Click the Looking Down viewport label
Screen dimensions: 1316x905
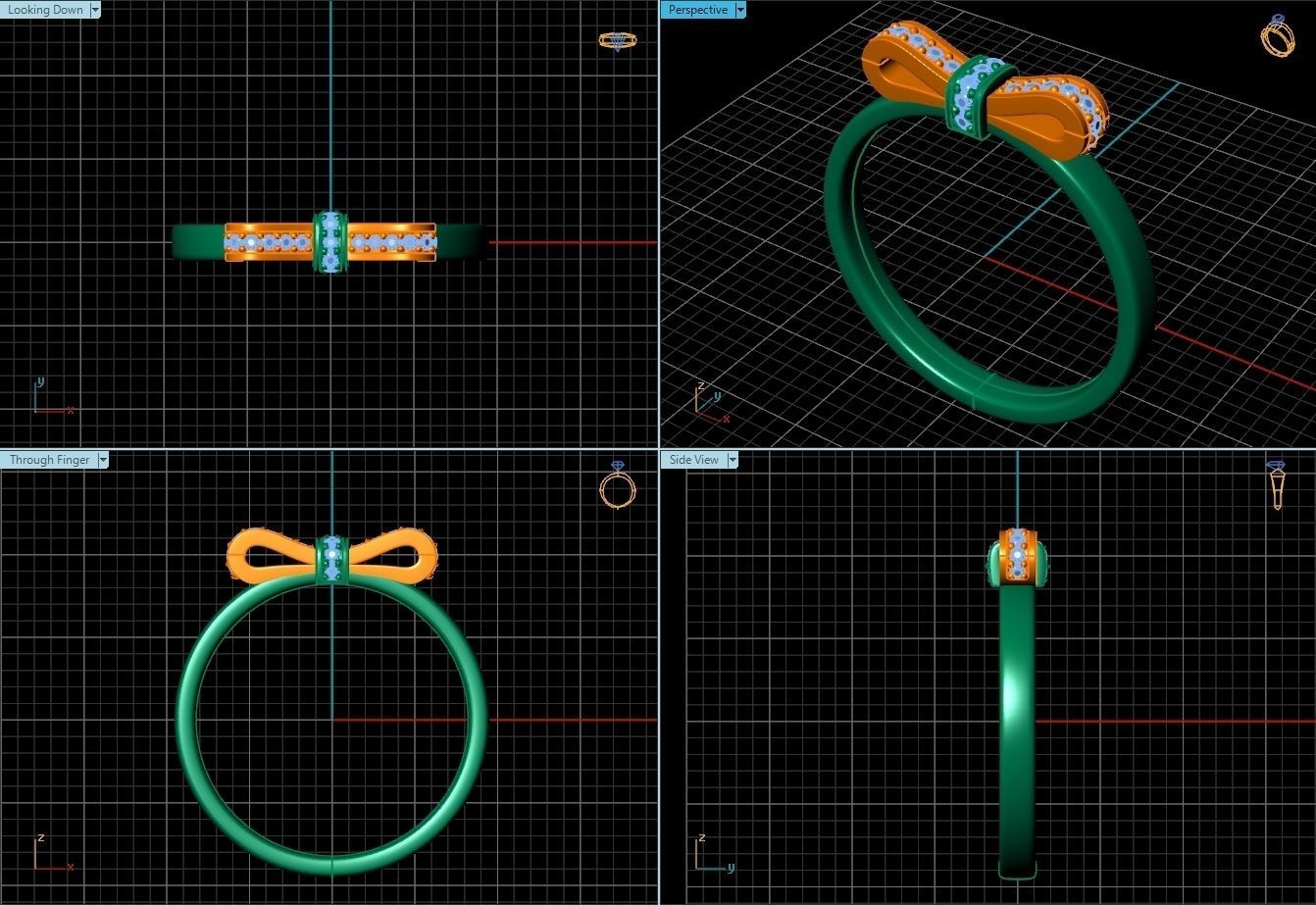[45, 10]
